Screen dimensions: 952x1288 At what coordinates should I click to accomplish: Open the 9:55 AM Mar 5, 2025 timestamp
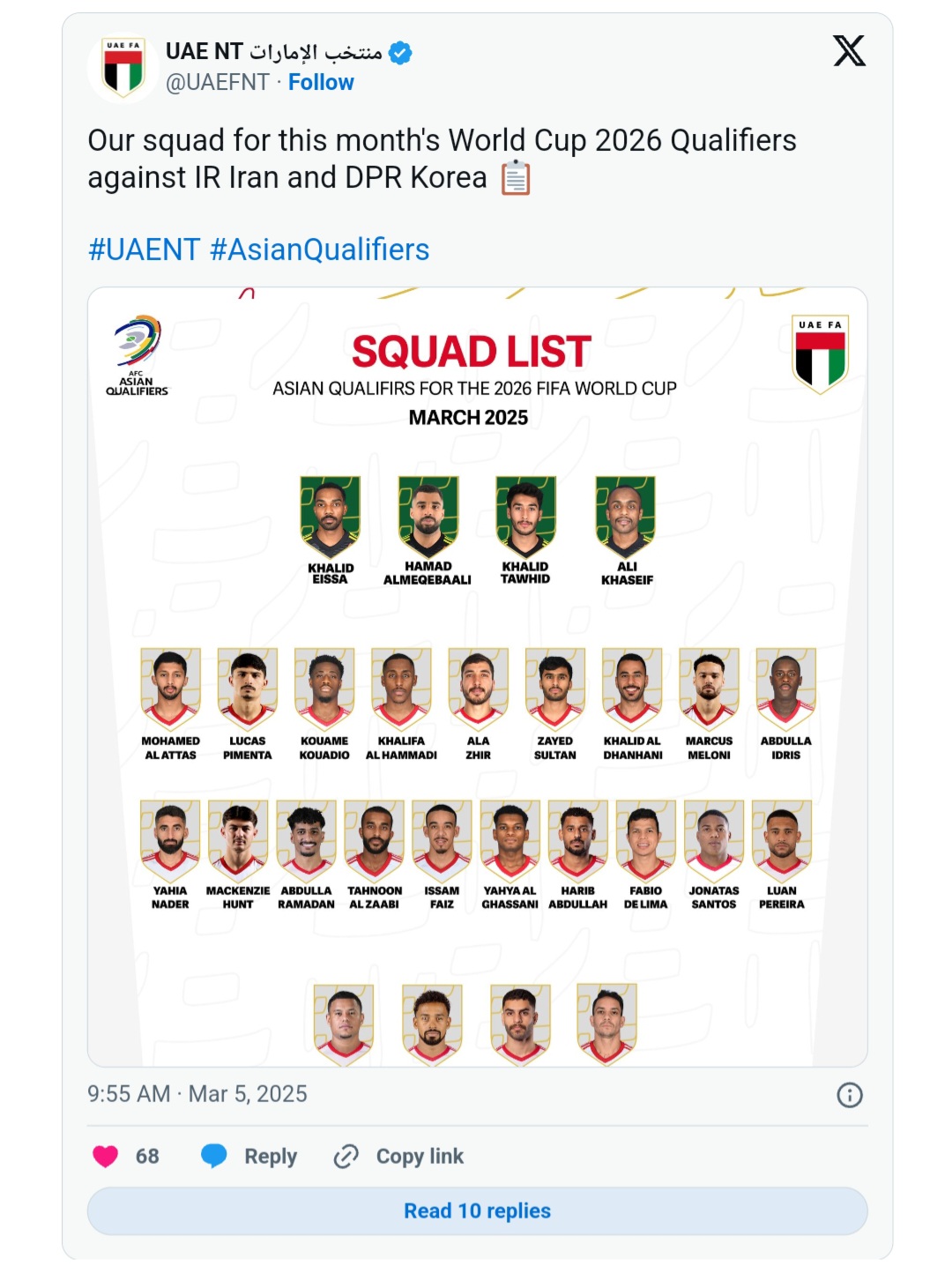coord(197,1094)
